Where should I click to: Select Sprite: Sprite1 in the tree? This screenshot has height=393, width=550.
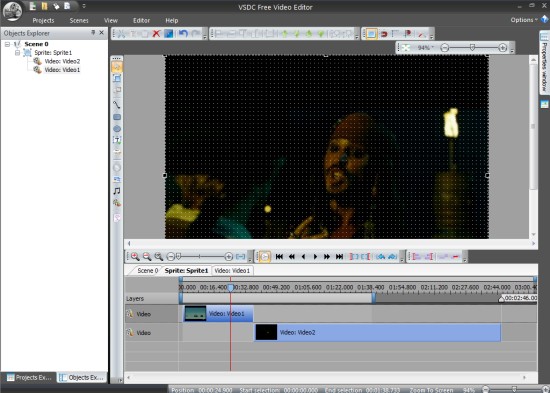coord(53,53)
